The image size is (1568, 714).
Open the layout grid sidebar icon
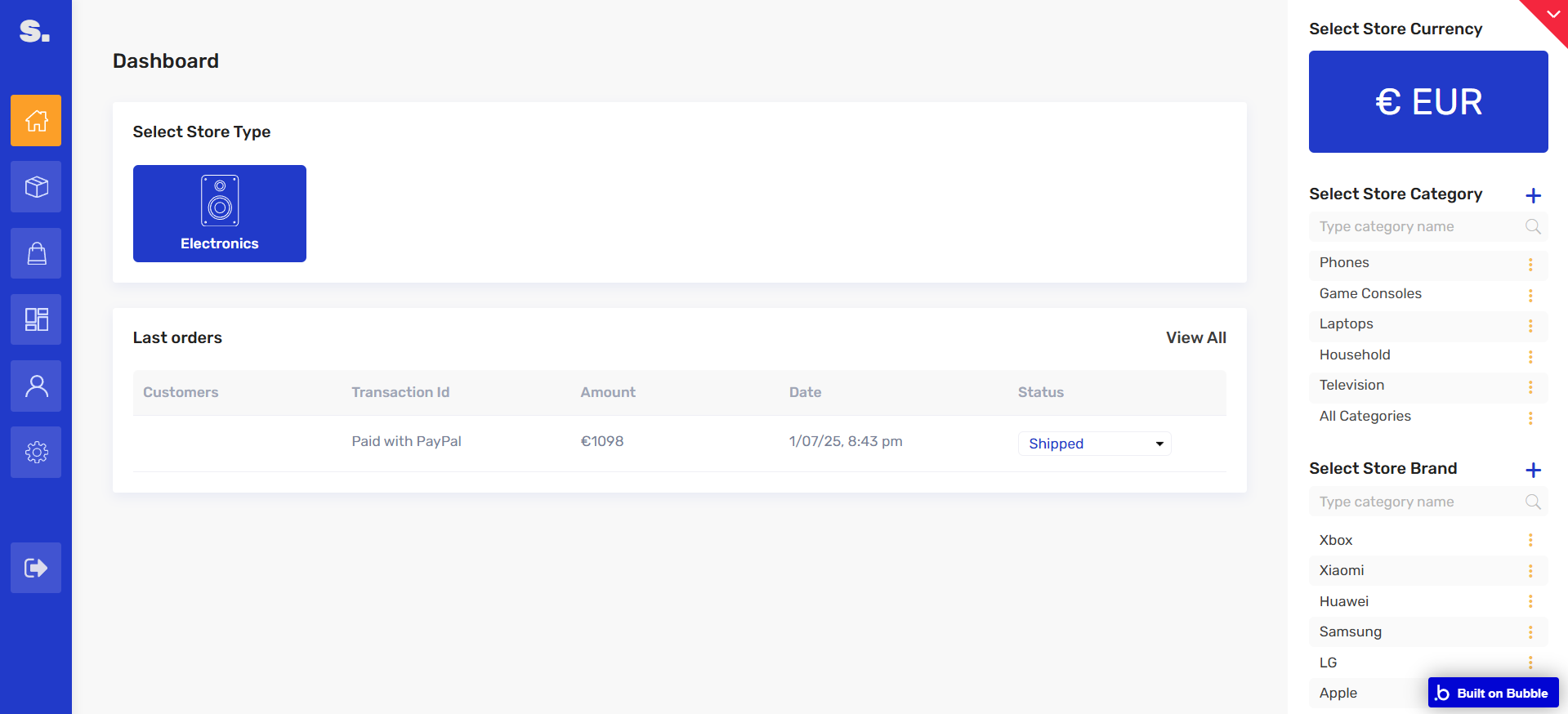36,319
